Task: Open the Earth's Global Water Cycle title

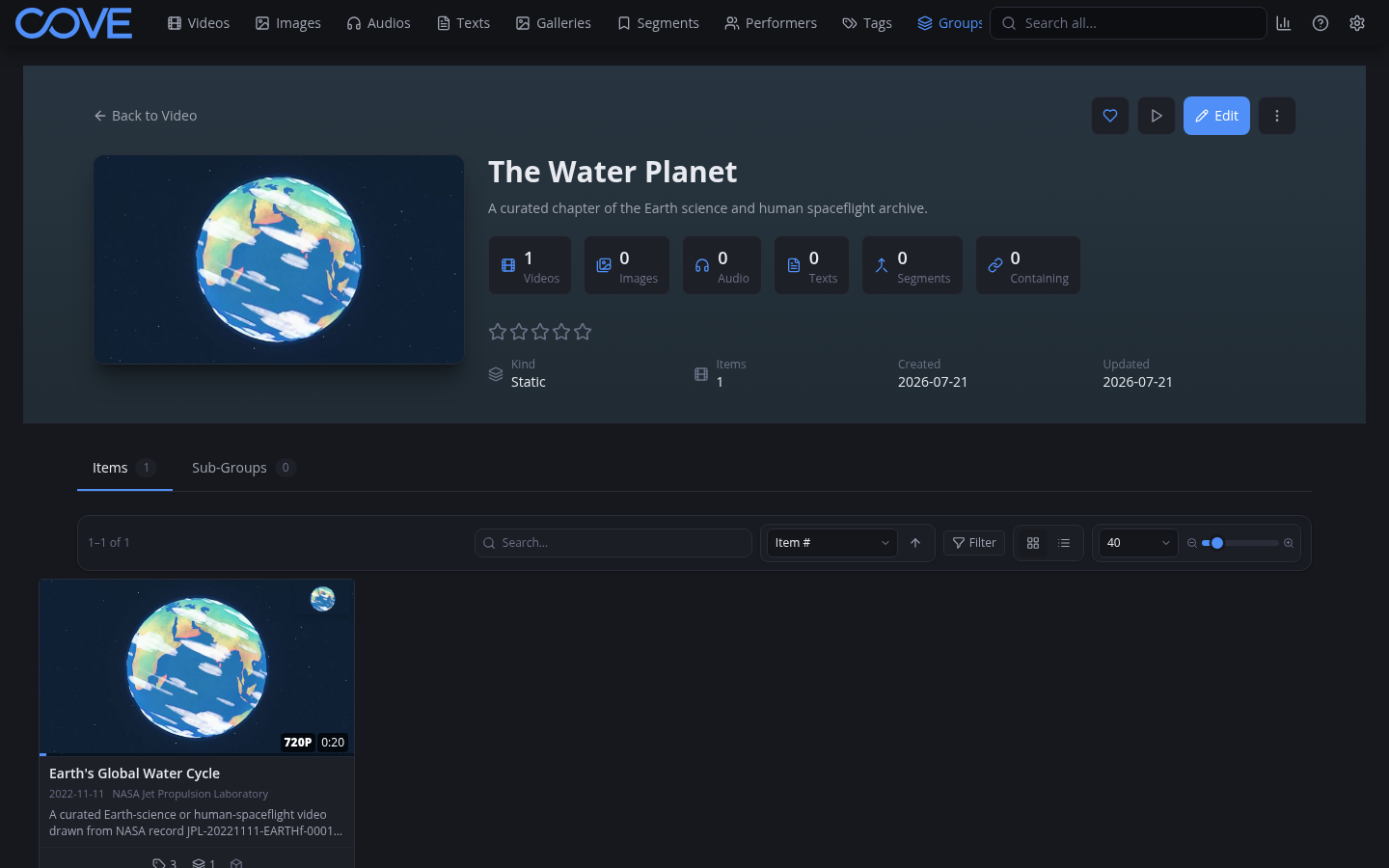Action: pos(134,773)
